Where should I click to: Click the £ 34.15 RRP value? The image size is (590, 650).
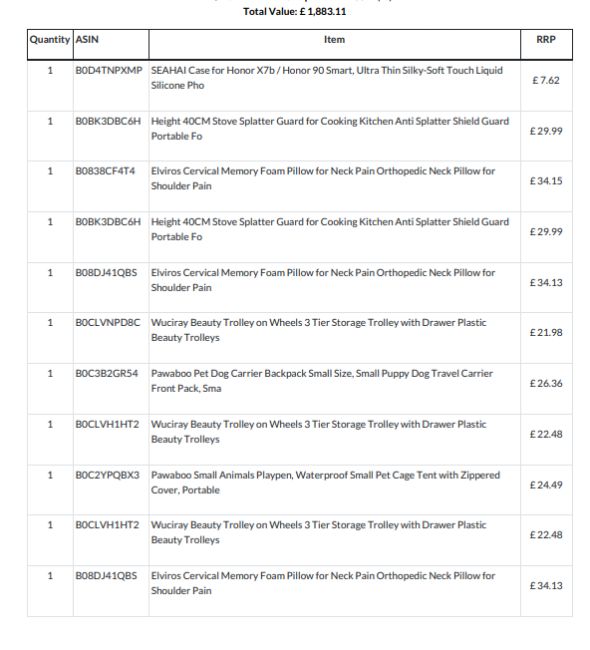(546, 181)
